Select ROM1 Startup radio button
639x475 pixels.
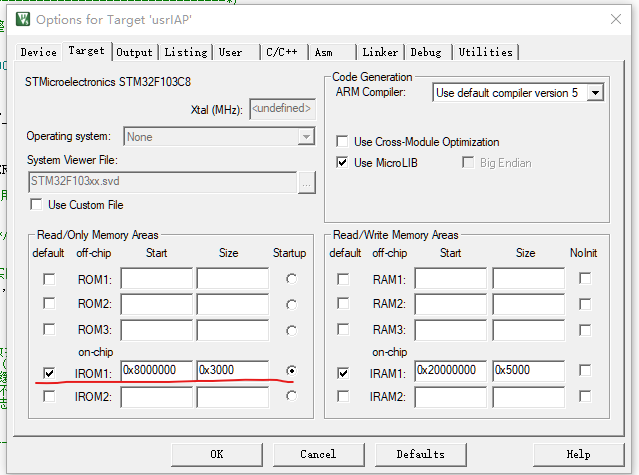click(x=291, y=279)
